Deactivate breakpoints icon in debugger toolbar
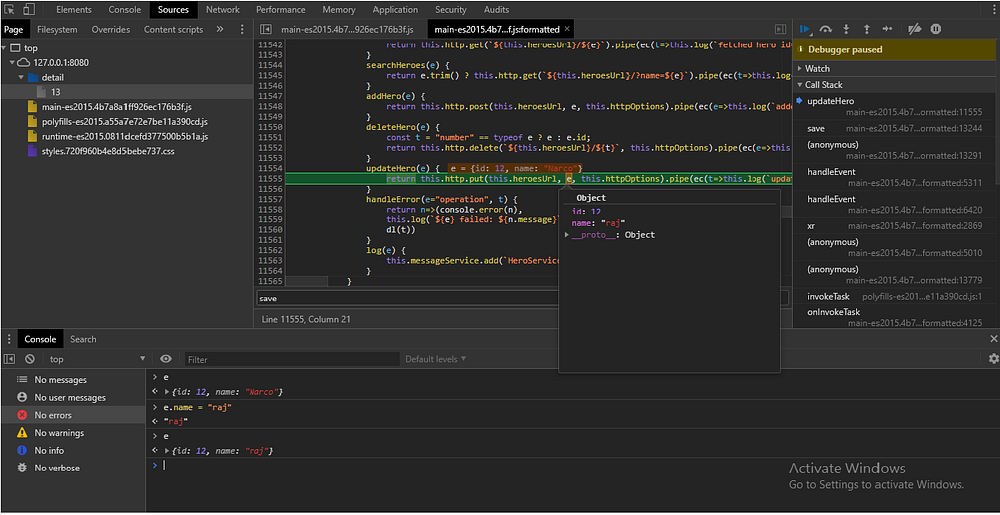 coord(913,30)
